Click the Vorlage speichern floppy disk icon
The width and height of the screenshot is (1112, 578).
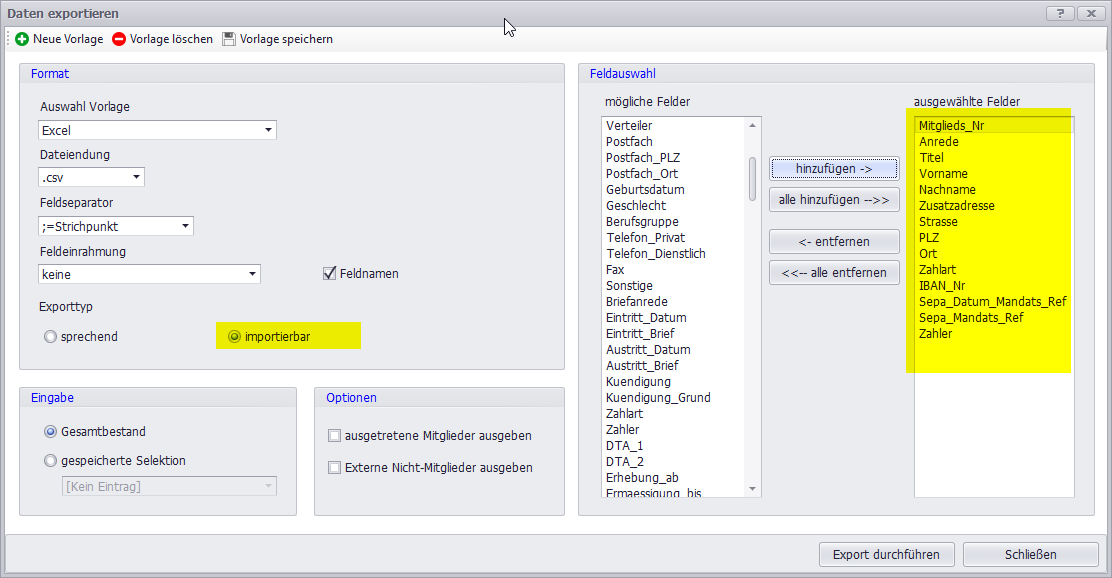[x=229, y=39]
